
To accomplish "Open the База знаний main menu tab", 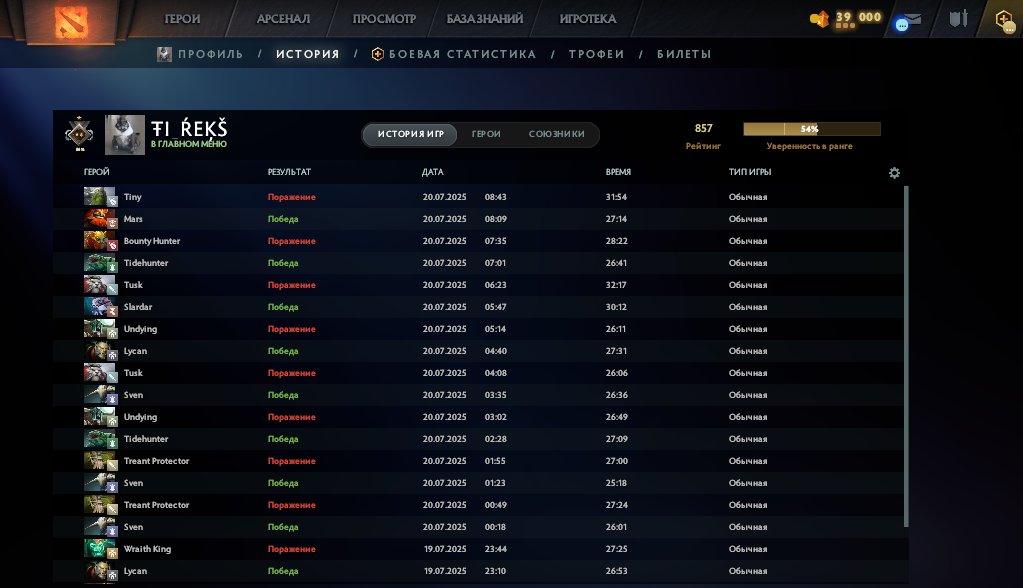I will coord(485,19).
